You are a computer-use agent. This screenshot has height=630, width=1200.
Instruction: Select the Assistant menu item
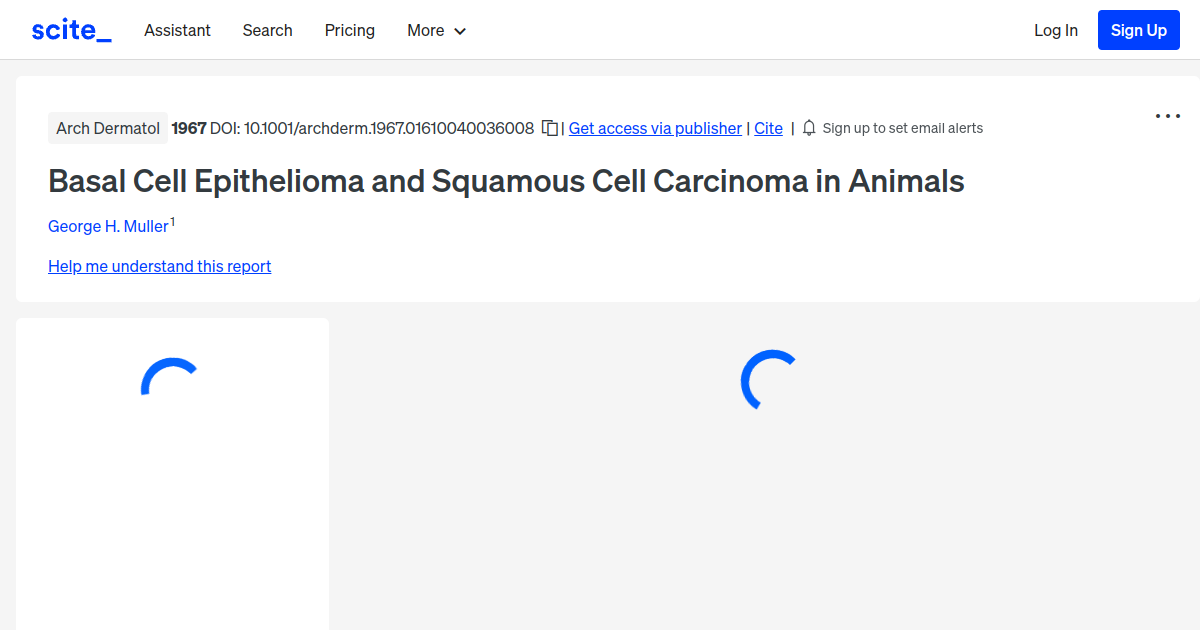(x=177, y=31)
